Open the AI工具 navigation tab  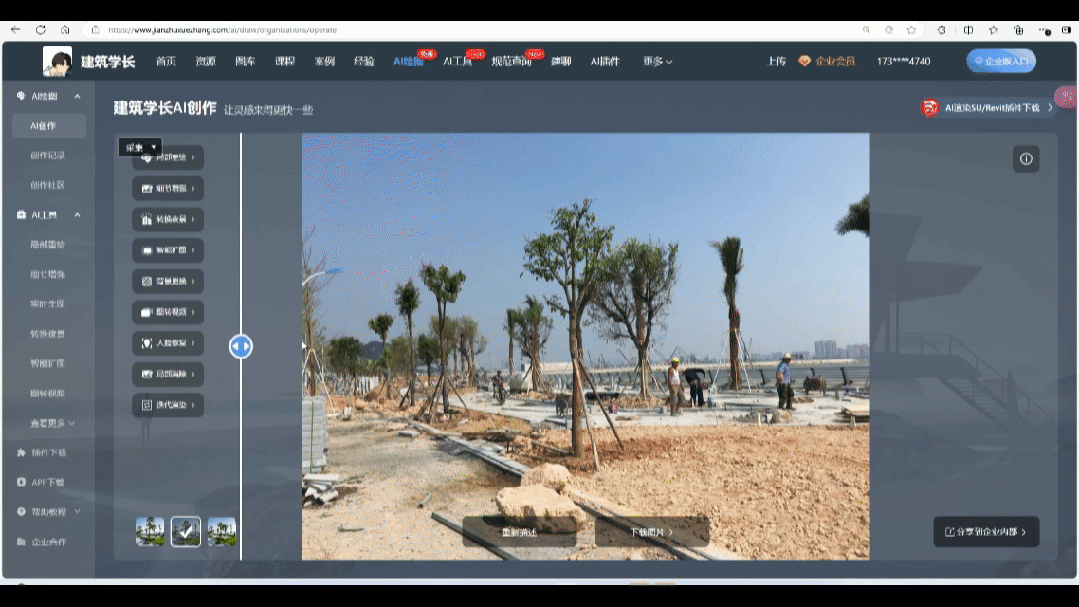pyautogui.click(x=458, y=61)
